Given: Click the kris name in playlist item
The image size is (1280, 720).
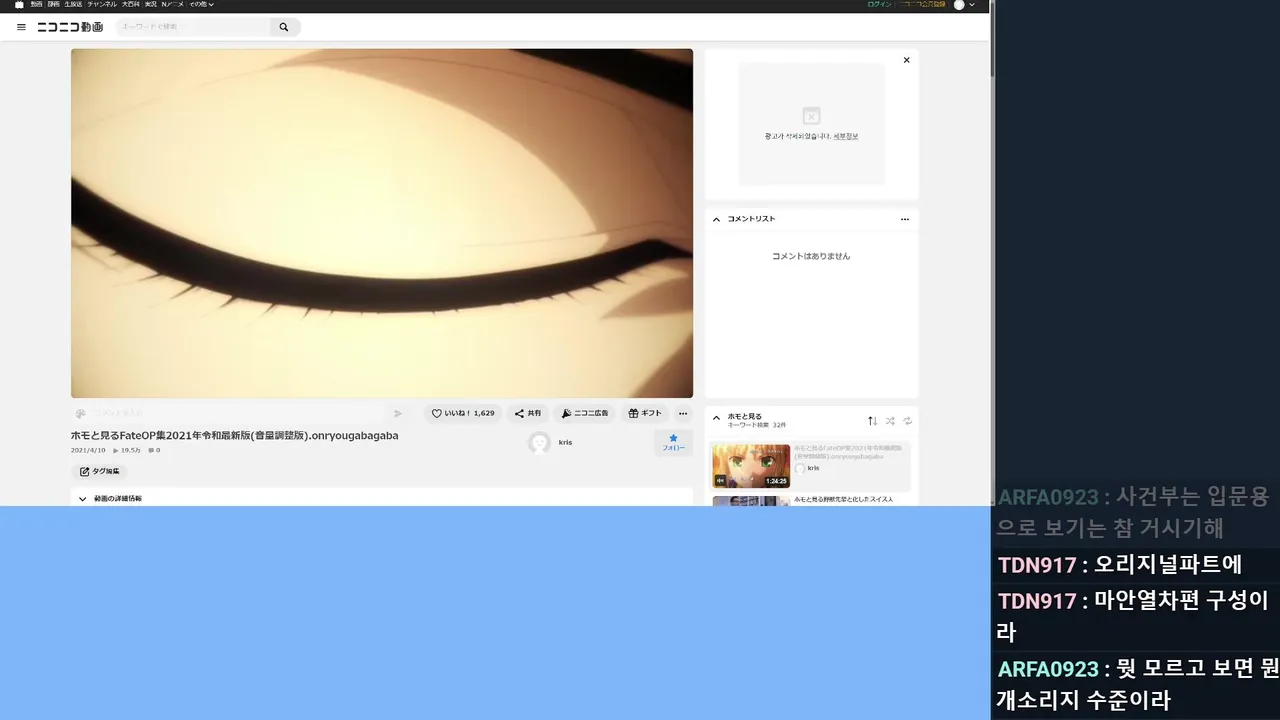Looking at the screenshot, I should click(813, 468).
